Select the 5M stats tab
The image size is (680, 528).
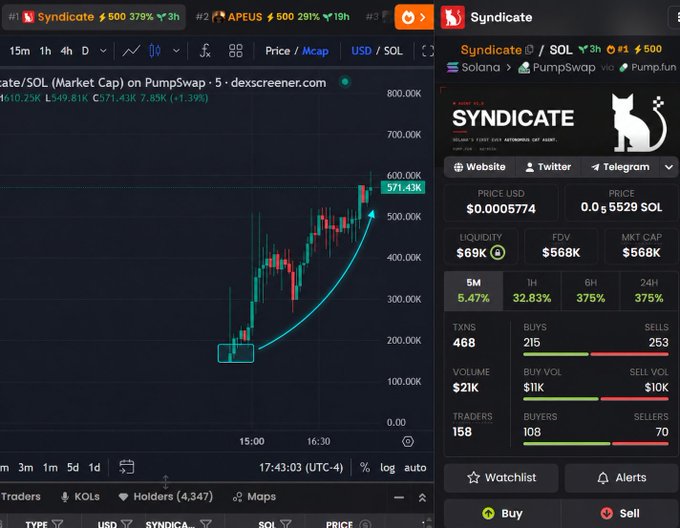(x=473, y=291)
